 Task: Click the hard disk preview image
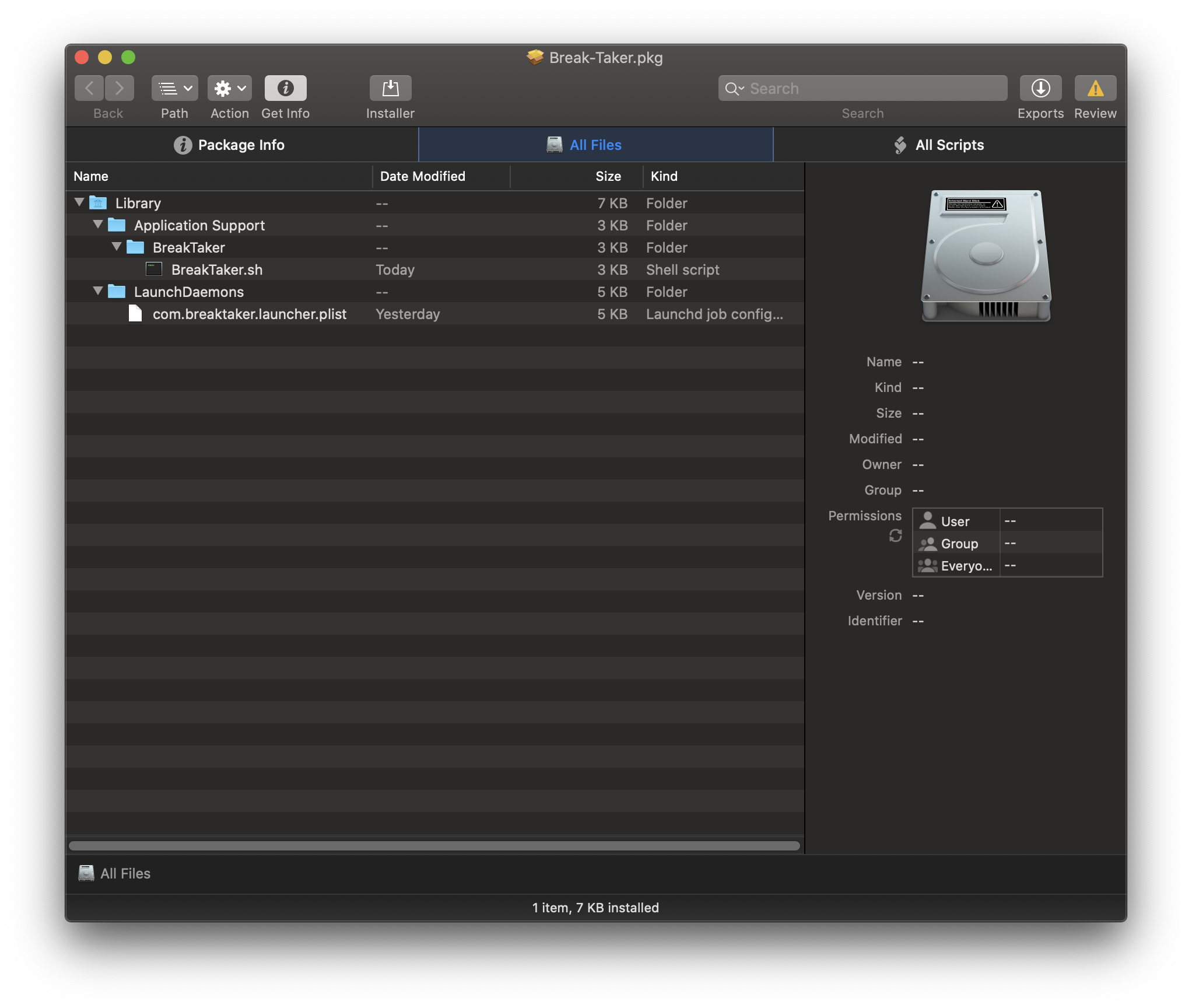(986, 256)
